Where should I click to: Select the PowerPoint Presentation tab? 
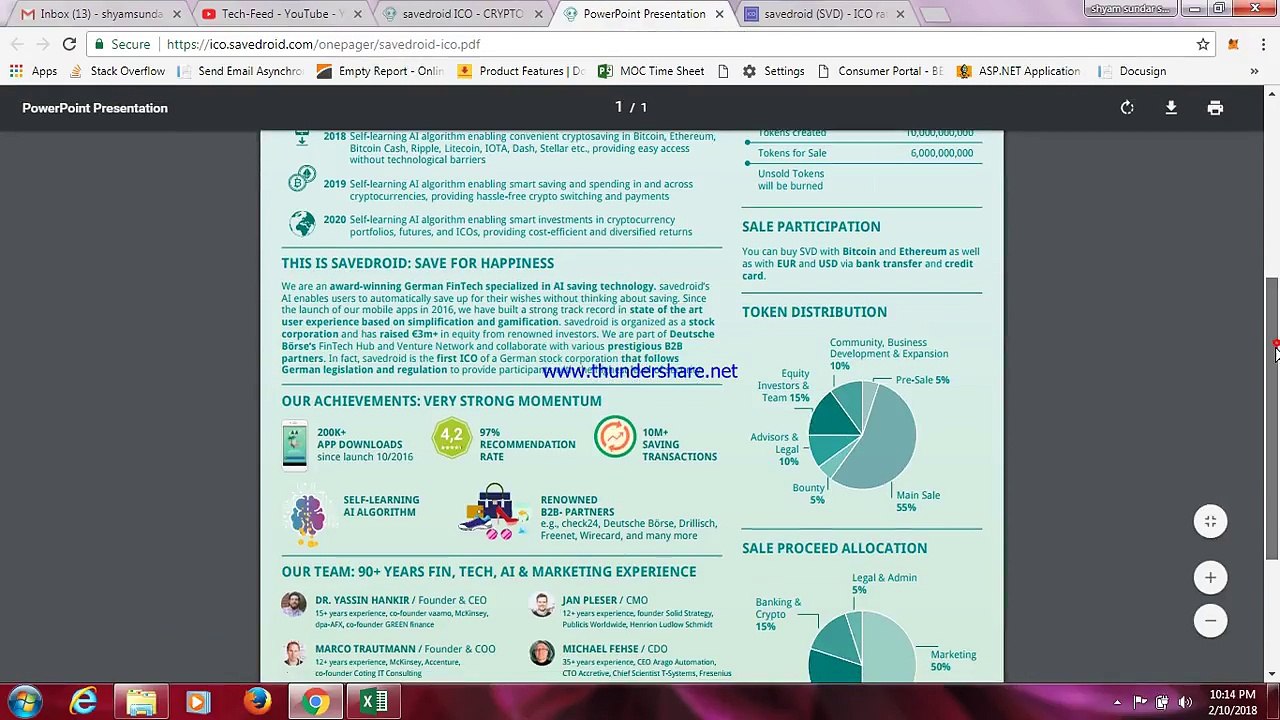click(645, 14)
